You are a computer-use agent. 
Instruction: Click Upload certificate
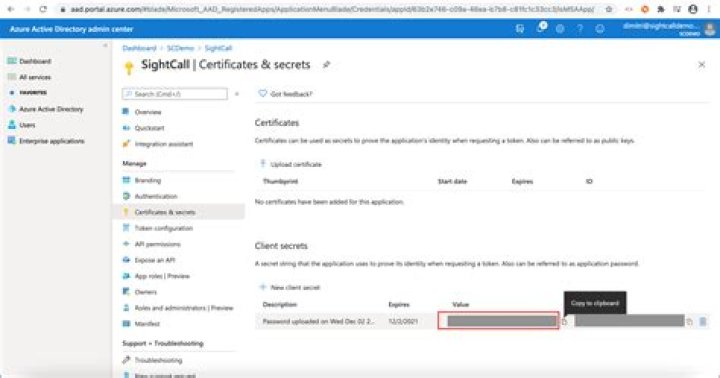tap(291, 164)
